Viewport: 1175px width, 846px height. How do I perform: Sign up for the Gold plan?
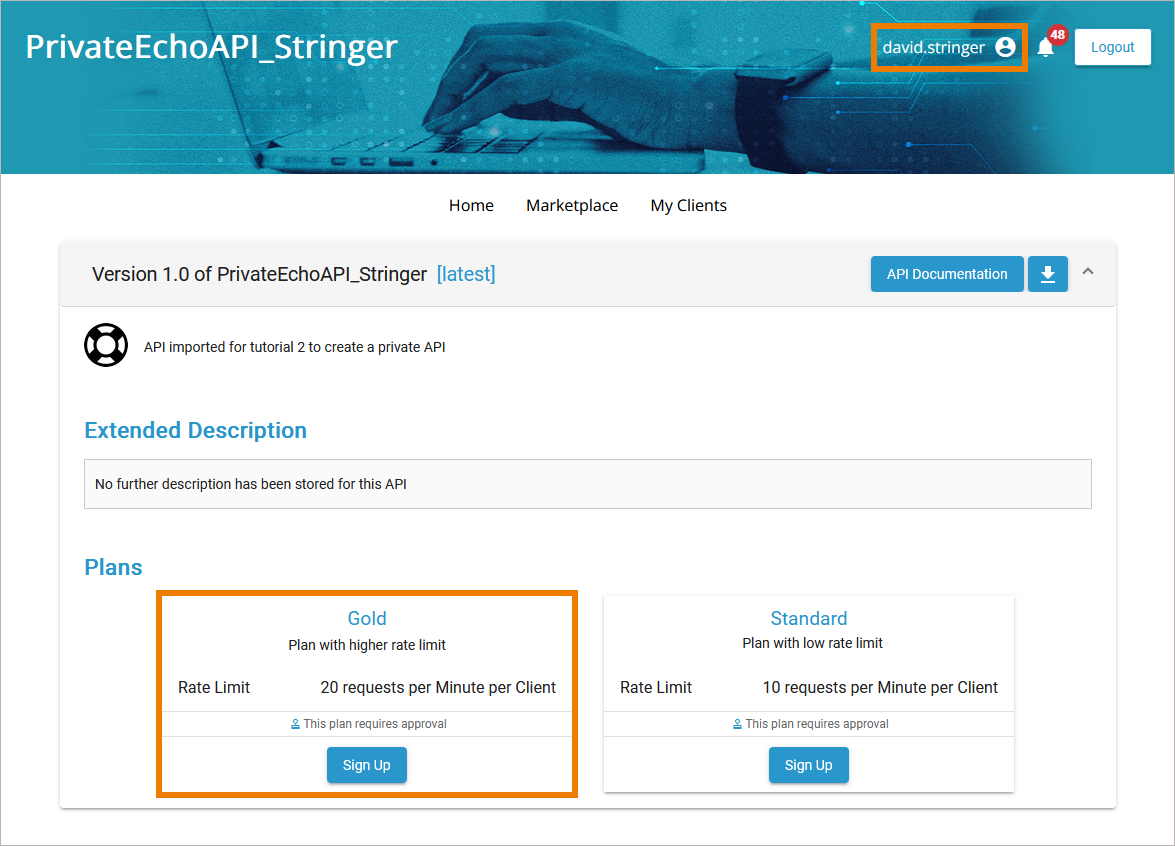[x=366, y=765]
